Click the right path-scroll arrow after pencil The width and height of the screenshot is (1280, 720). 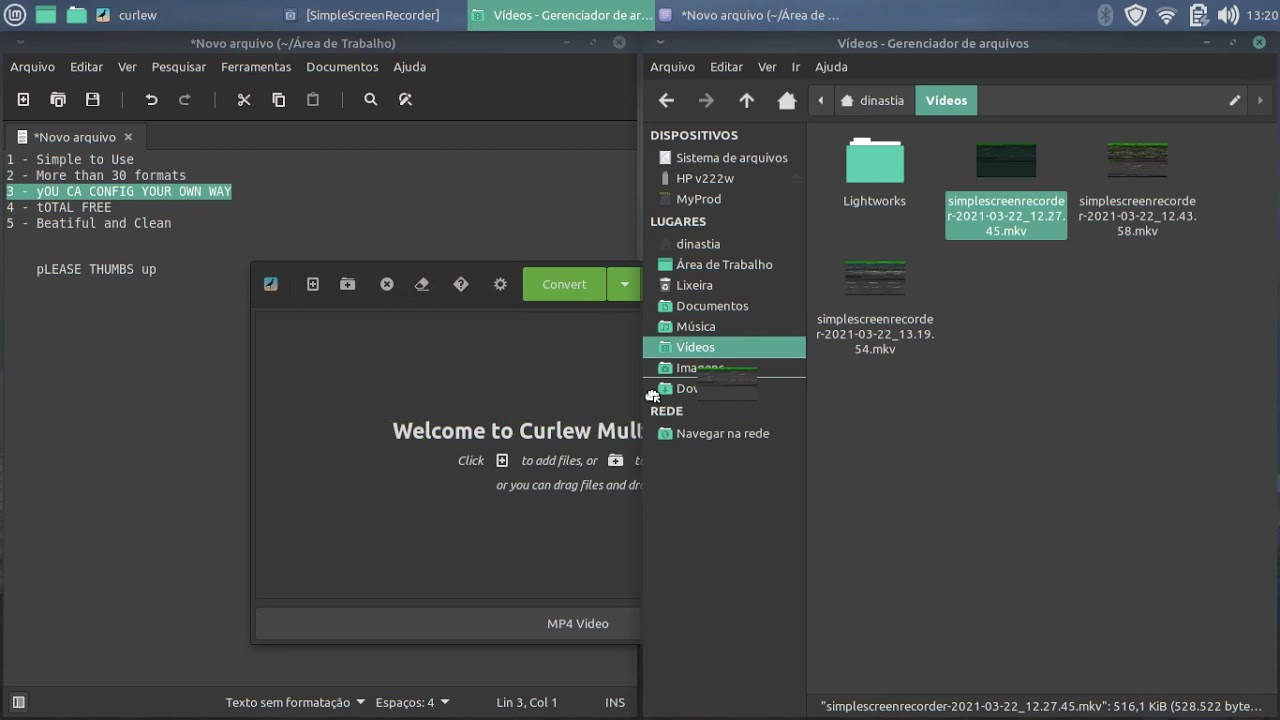click(1260, 100)
